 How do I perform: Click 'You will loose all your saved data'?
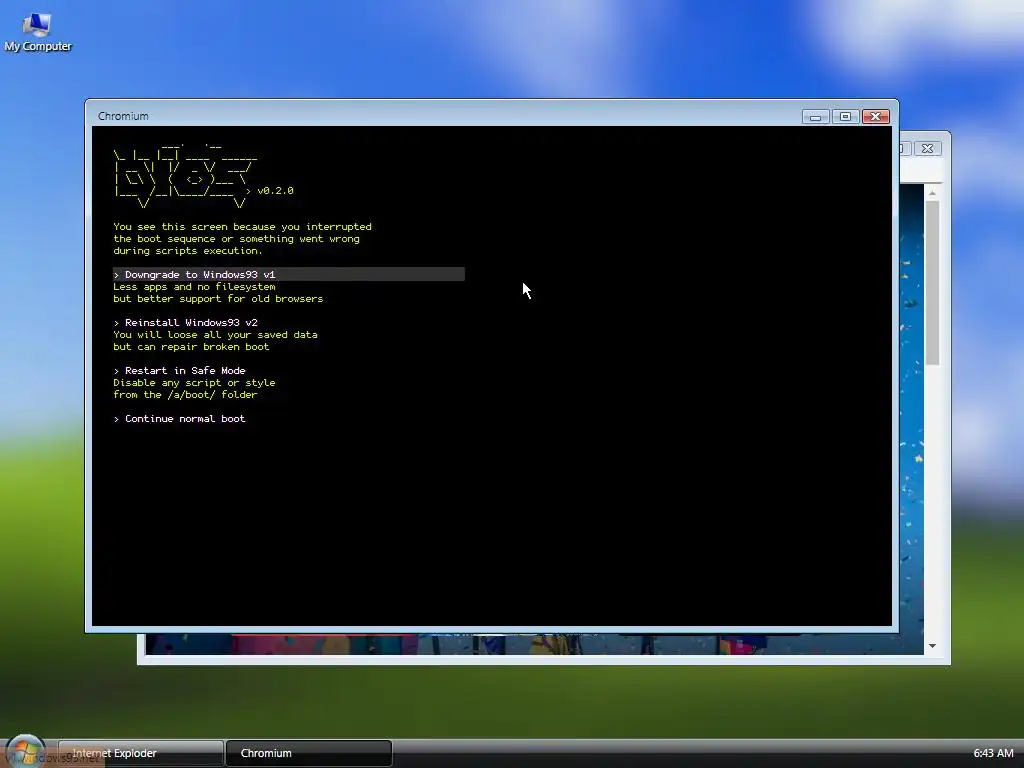point(216,334)
